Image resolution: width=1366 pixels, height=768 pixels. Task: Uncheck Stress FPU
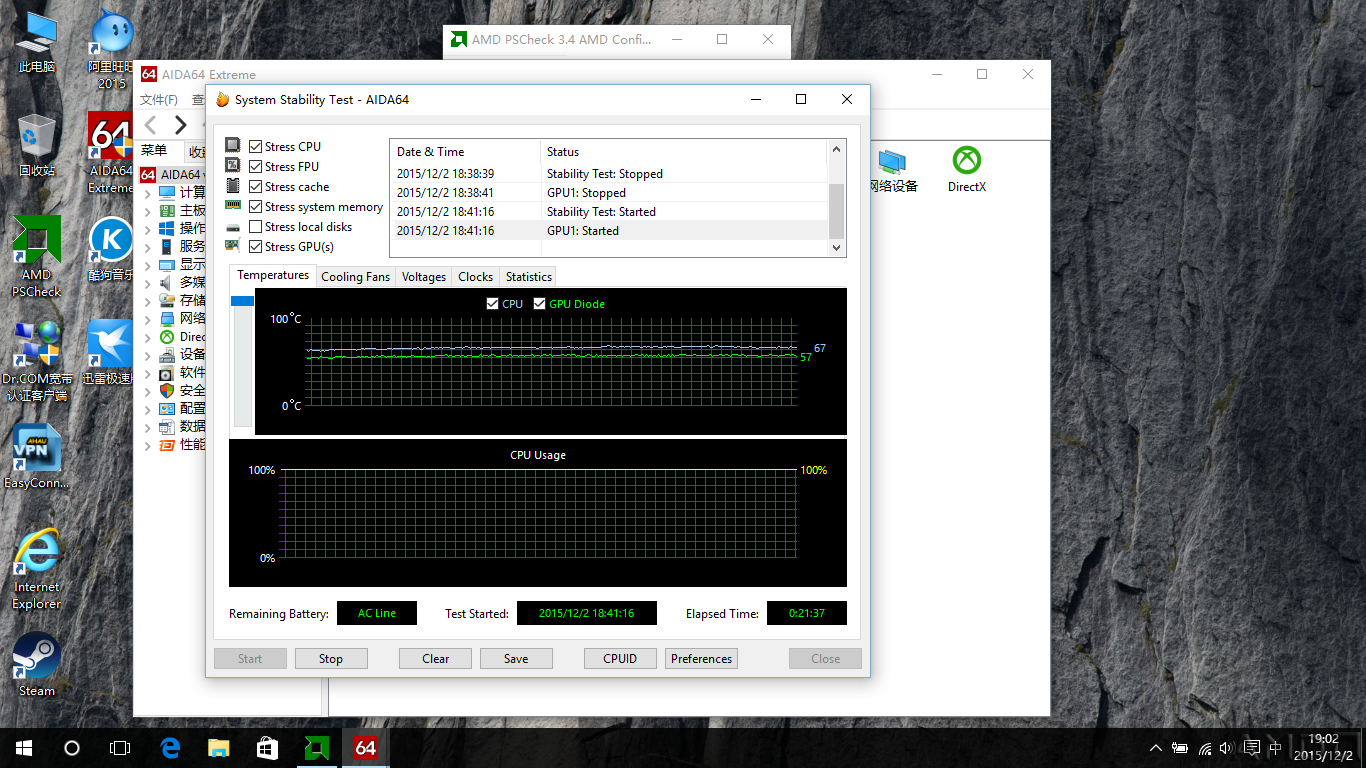(255, 167)
